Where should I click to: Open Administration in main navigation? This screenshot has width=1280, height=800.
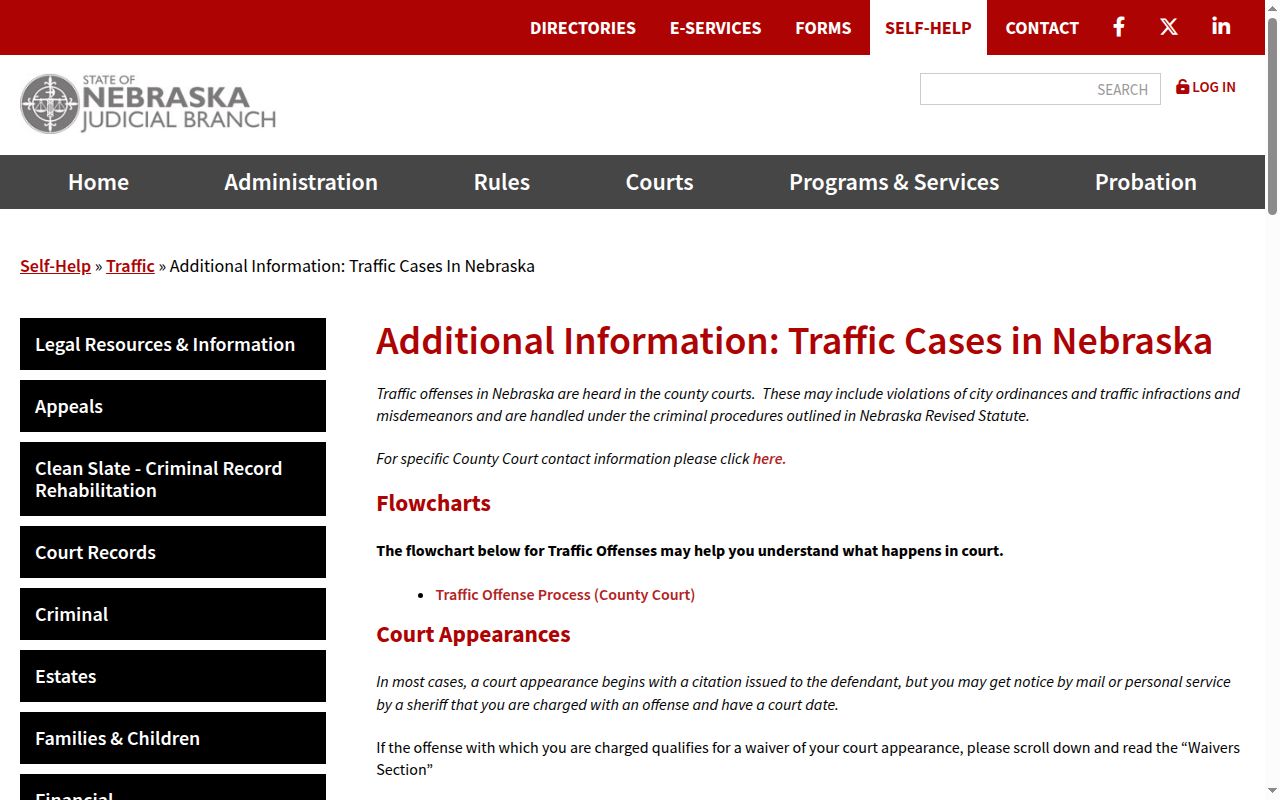point(301,182)
